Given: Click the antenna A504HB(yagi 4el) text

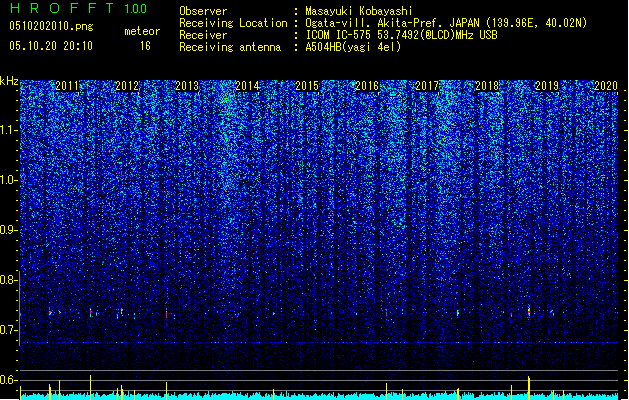Looking at the screenshot, I should click(353, 47).
